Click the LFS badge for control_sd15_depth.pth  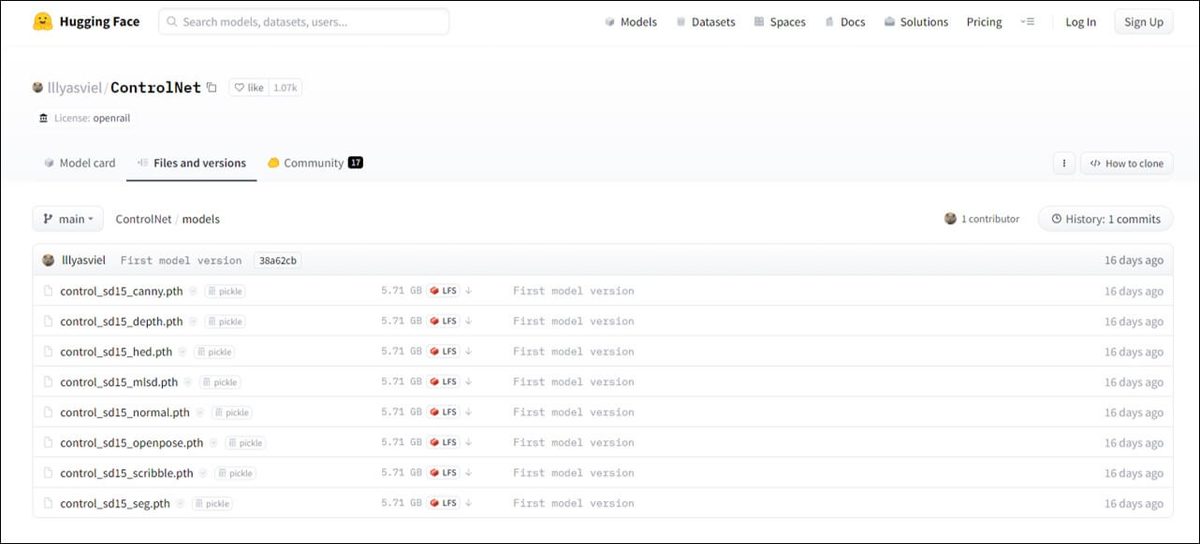click(443, 321)
